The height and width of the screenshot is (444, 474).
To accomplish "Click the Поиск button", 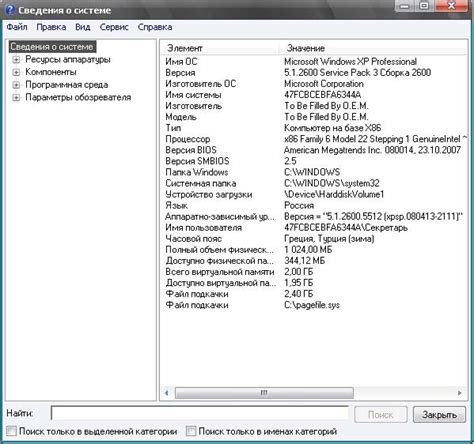I will click(381, 415).
